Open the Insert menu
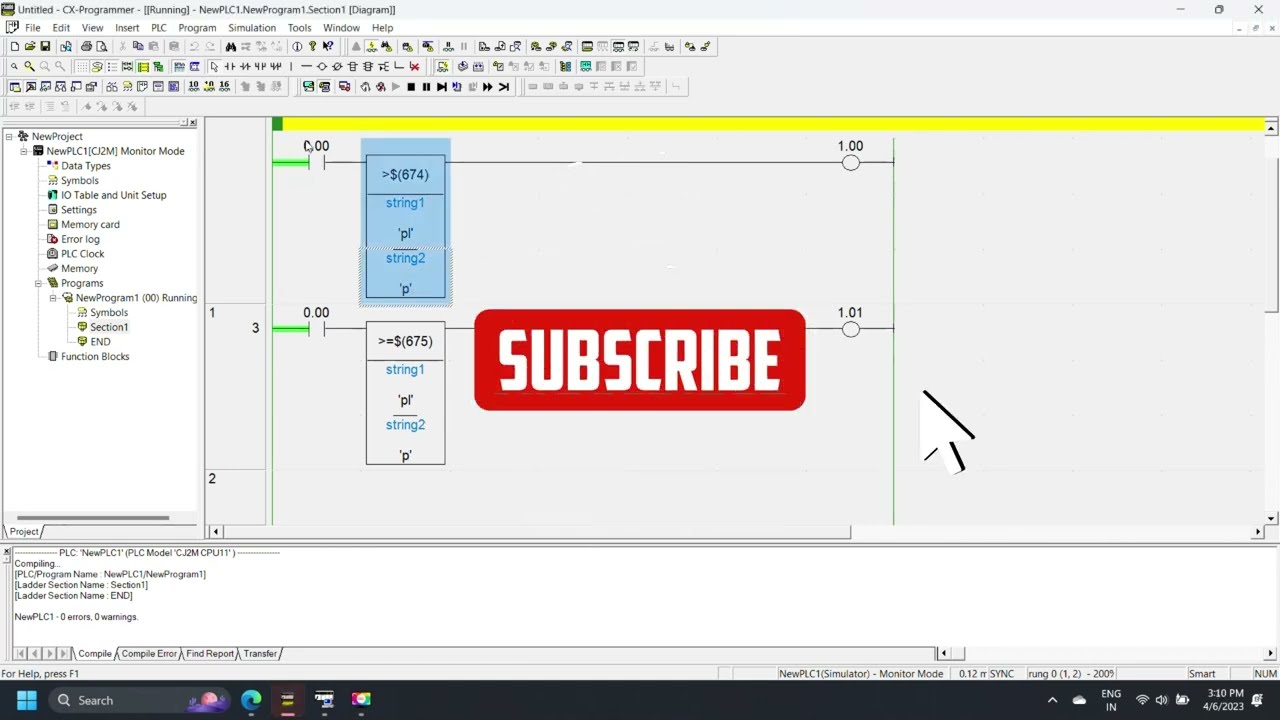 (127, 27)
